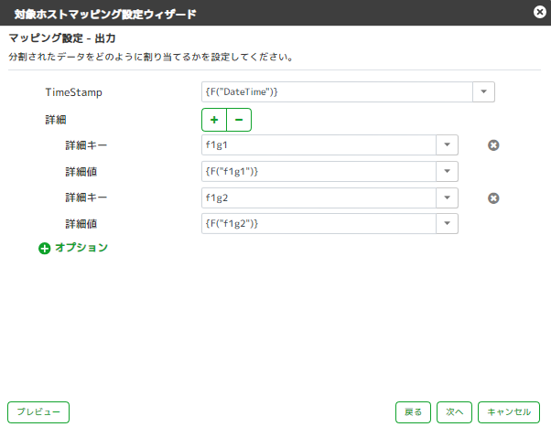This screenshot has height=427, width=551.
Task: Click the キャンセル cancel button
Action: pos(509,412)
